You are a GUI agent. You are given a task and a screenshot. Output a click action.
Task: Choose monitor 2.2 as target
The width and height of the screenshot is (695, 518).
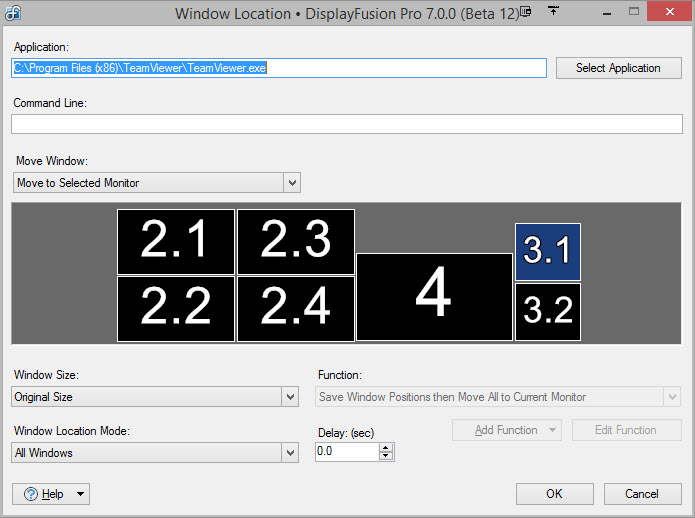(175, 308)
